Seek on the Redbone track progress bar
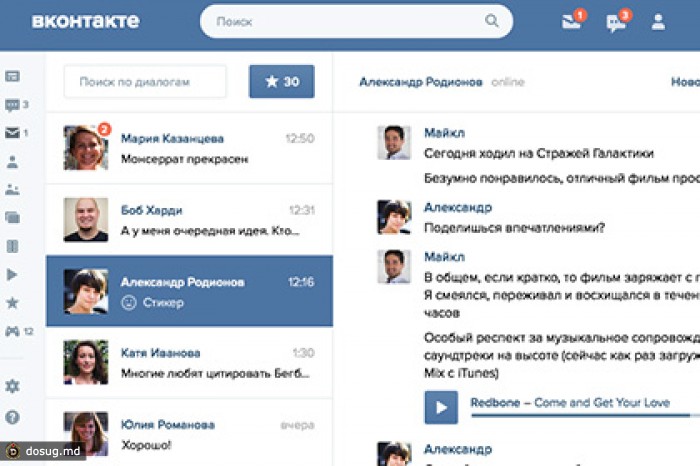 point(585,416)
